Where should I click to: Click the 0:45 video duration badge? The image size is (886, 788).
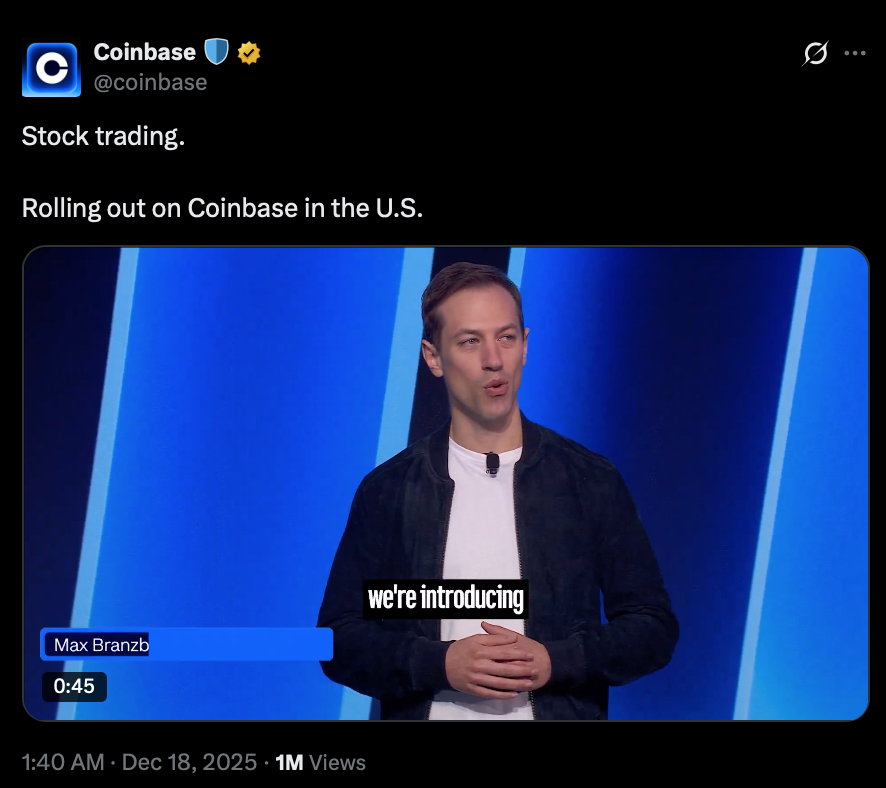coord(74,686)
